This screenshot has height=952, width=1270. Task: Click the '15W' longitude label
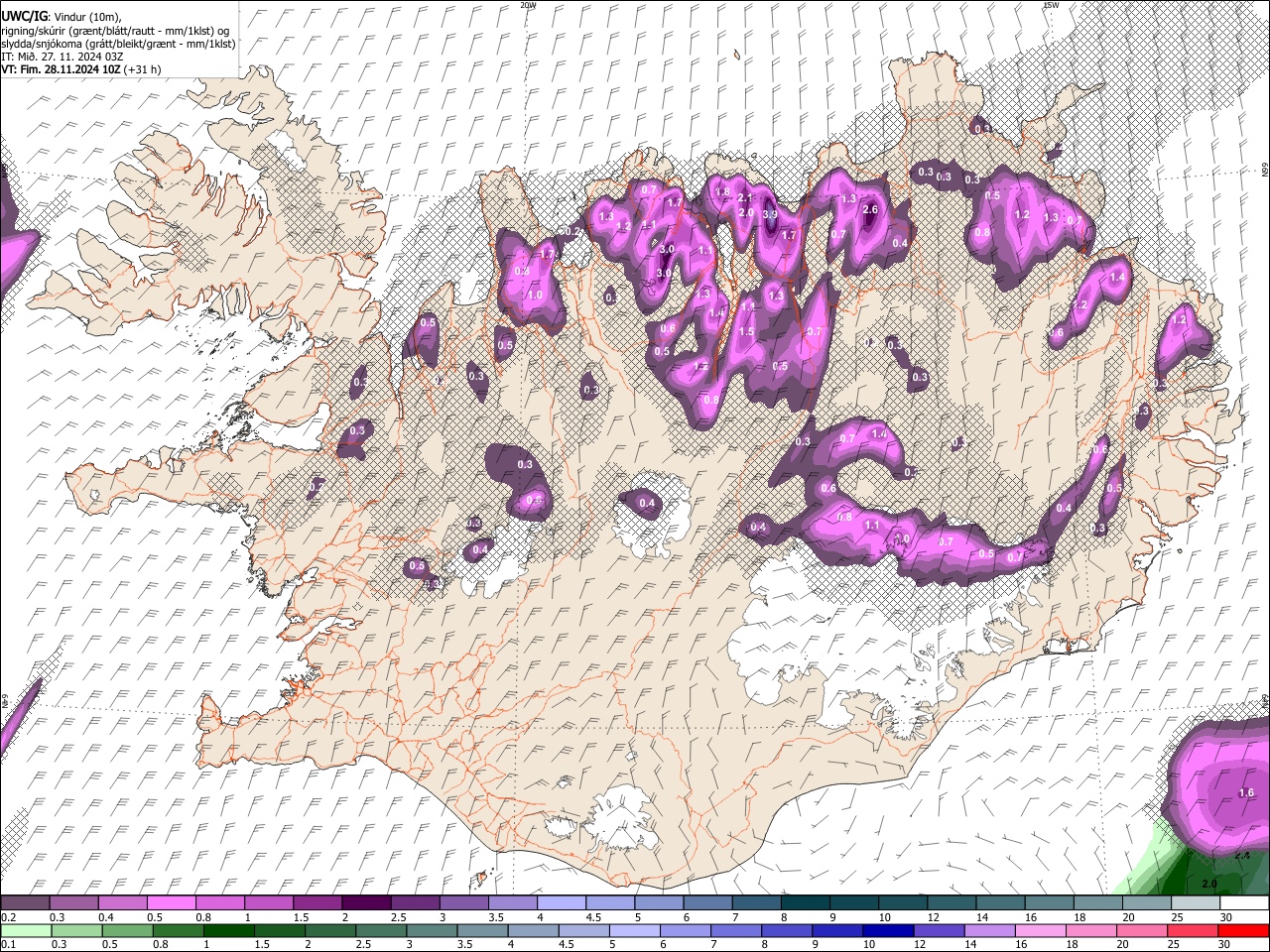coord(1051,5)
